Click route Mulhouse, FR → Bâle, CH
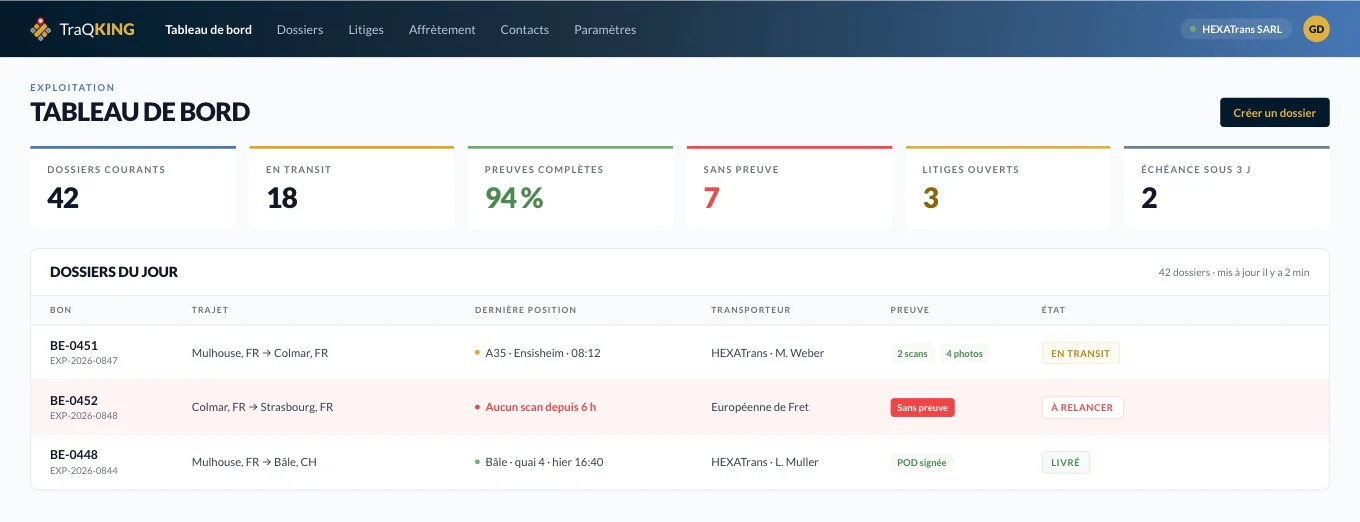The image size is (1360, 522). pyautogui.click(x=254, y=462)
